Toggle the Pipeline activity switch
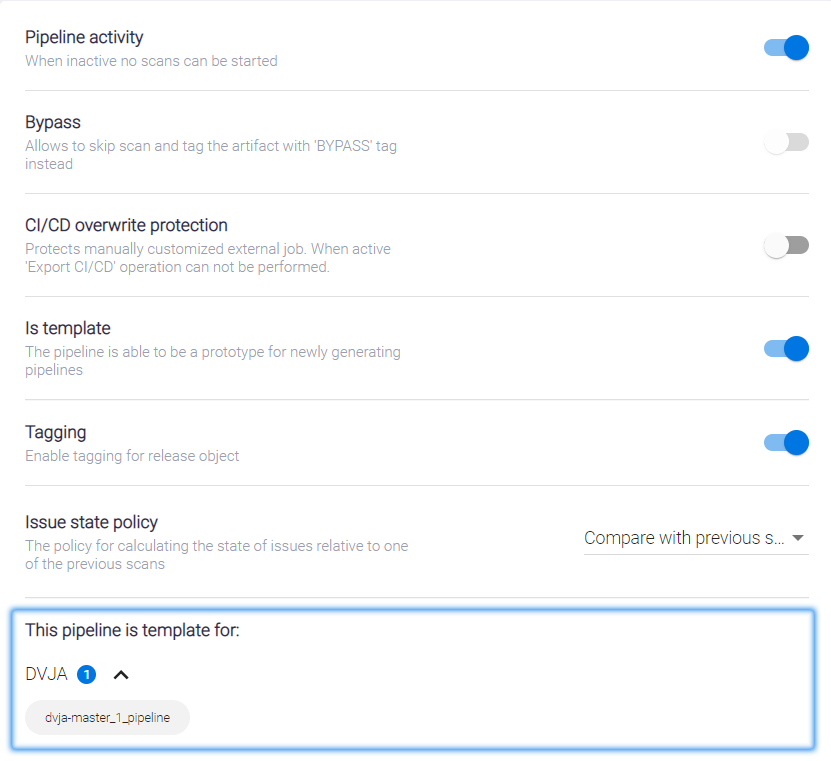The height and width of the screenshot is (761, 831). [786, 48]
